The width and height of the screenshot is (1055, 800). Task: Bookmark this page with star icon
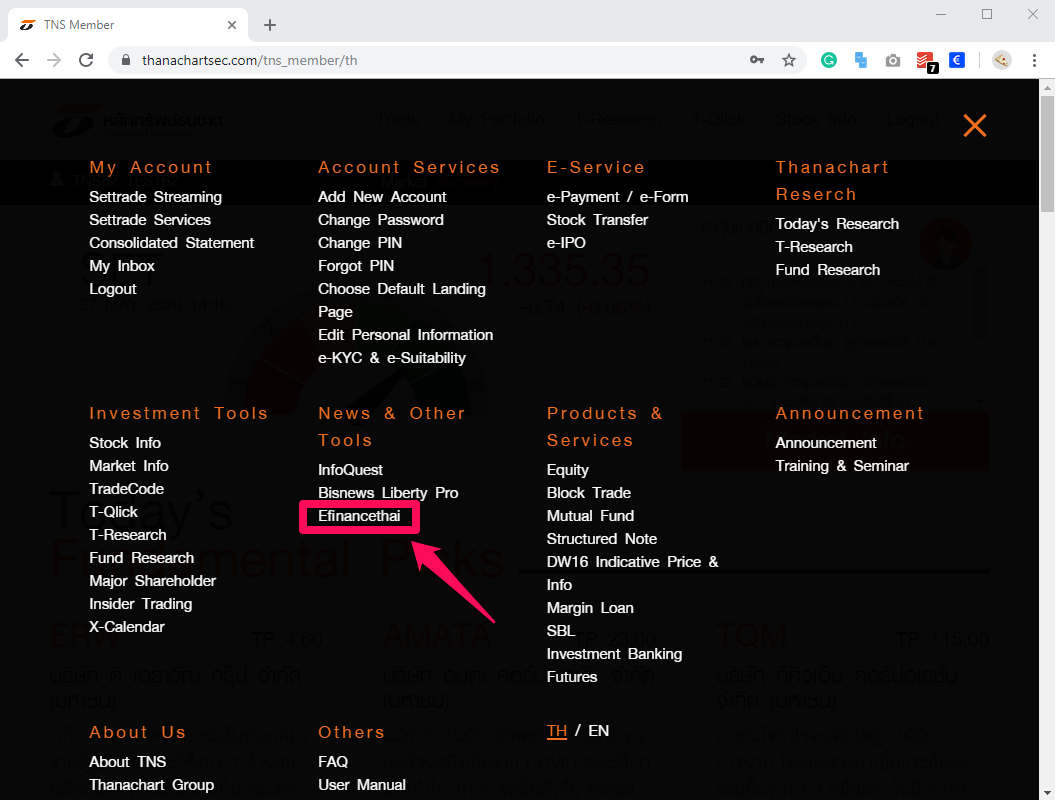[789, 61]
